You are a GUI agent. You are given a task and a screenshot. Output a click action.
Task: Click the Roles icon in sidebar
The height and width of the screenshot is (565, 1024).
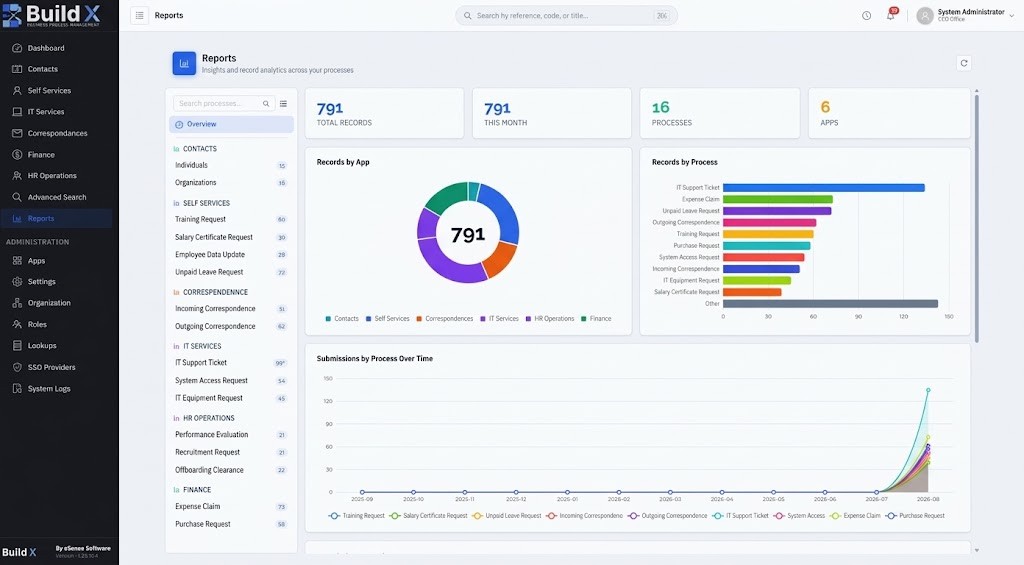tap(17, 324)
